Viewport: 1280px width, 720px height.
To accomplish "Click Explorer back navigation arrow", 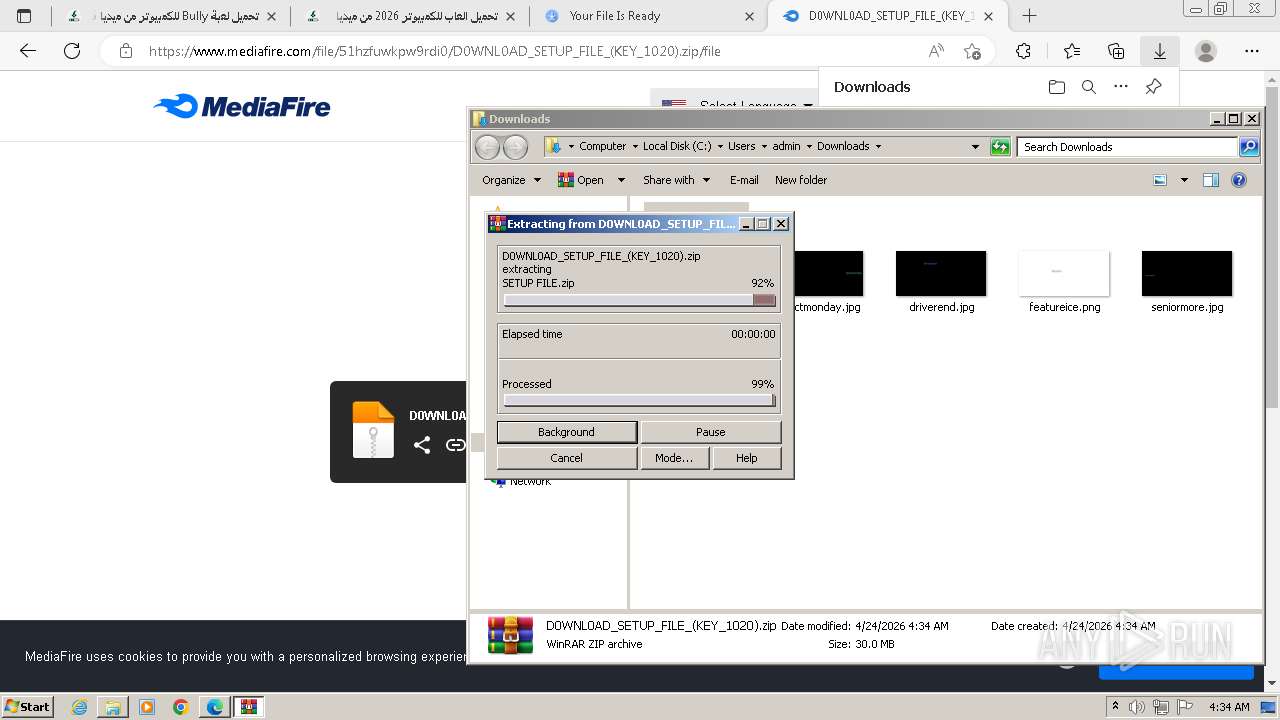I will (487, 147).
